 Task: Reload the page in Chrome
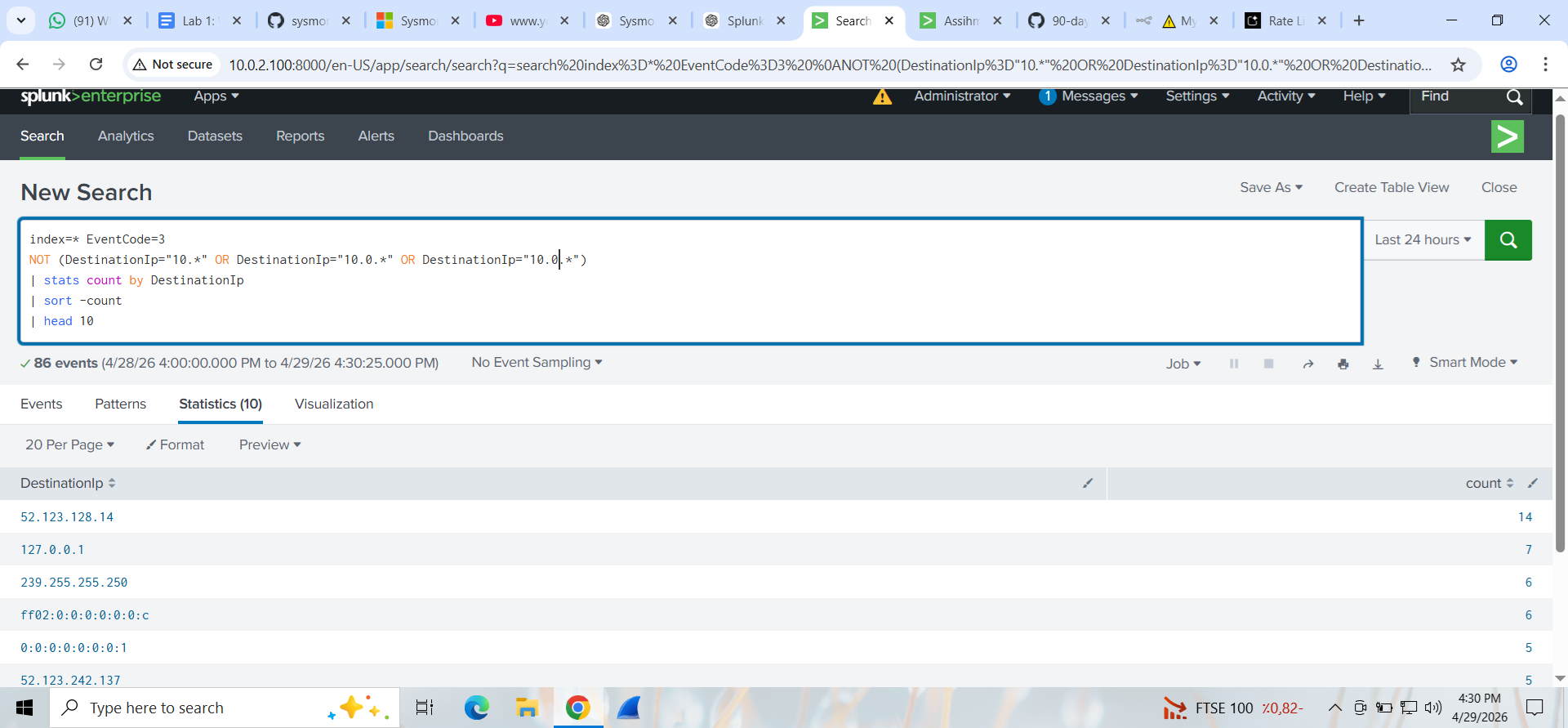pos(96,64)
